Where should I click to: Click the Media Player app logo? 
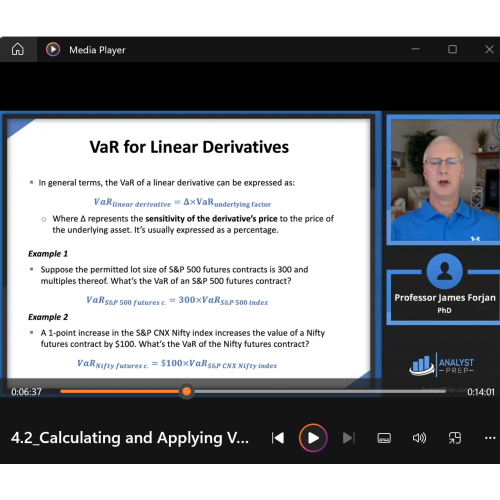point(53,49)
